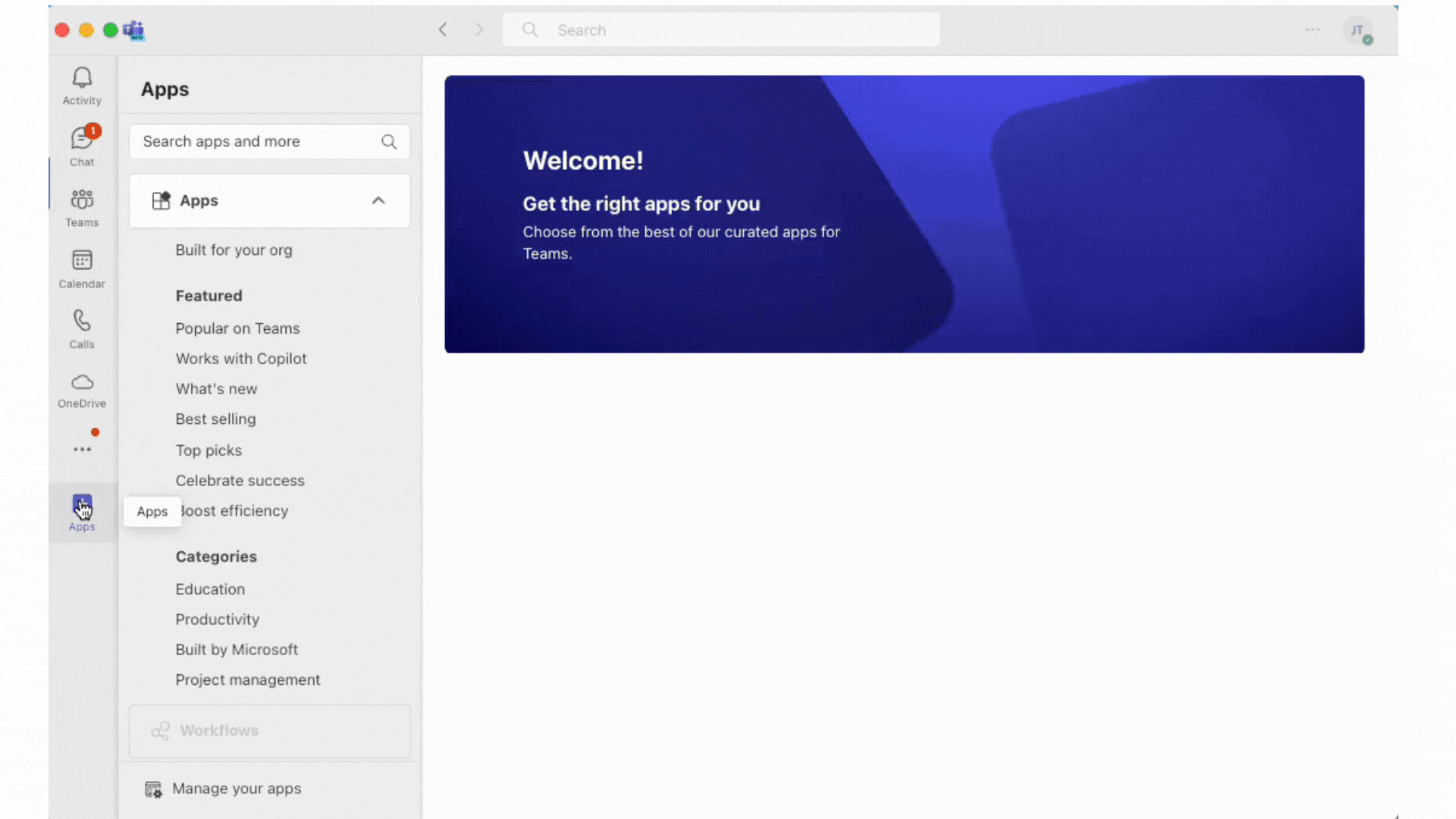Open the Activity bell icon

coord(82,85)
